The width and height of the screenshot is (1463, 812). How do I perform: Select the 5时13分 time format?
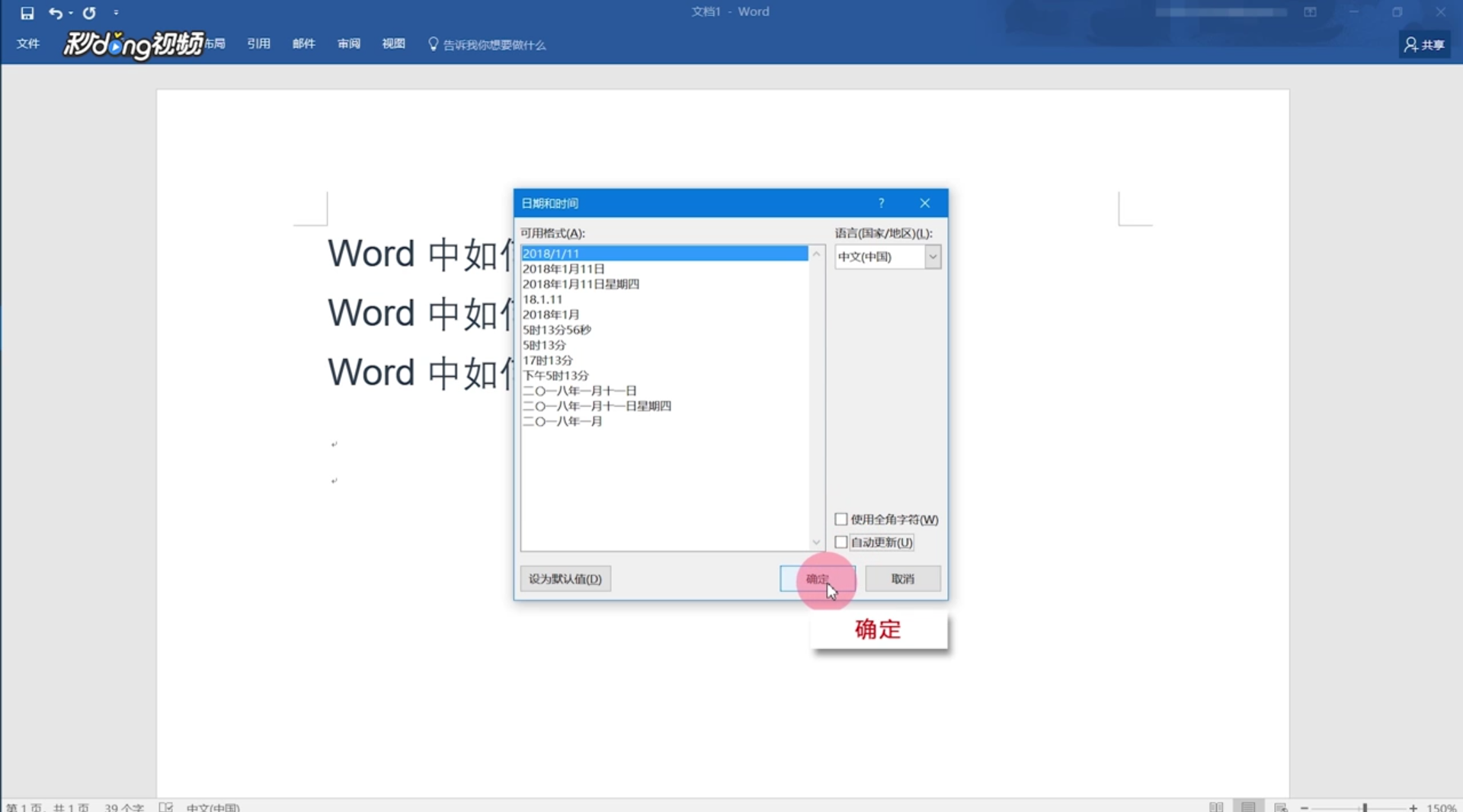(664, 344)
